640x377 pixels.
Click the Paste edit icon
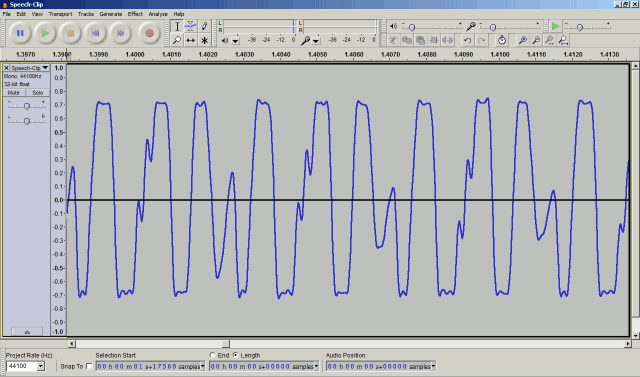pos(420,40)
